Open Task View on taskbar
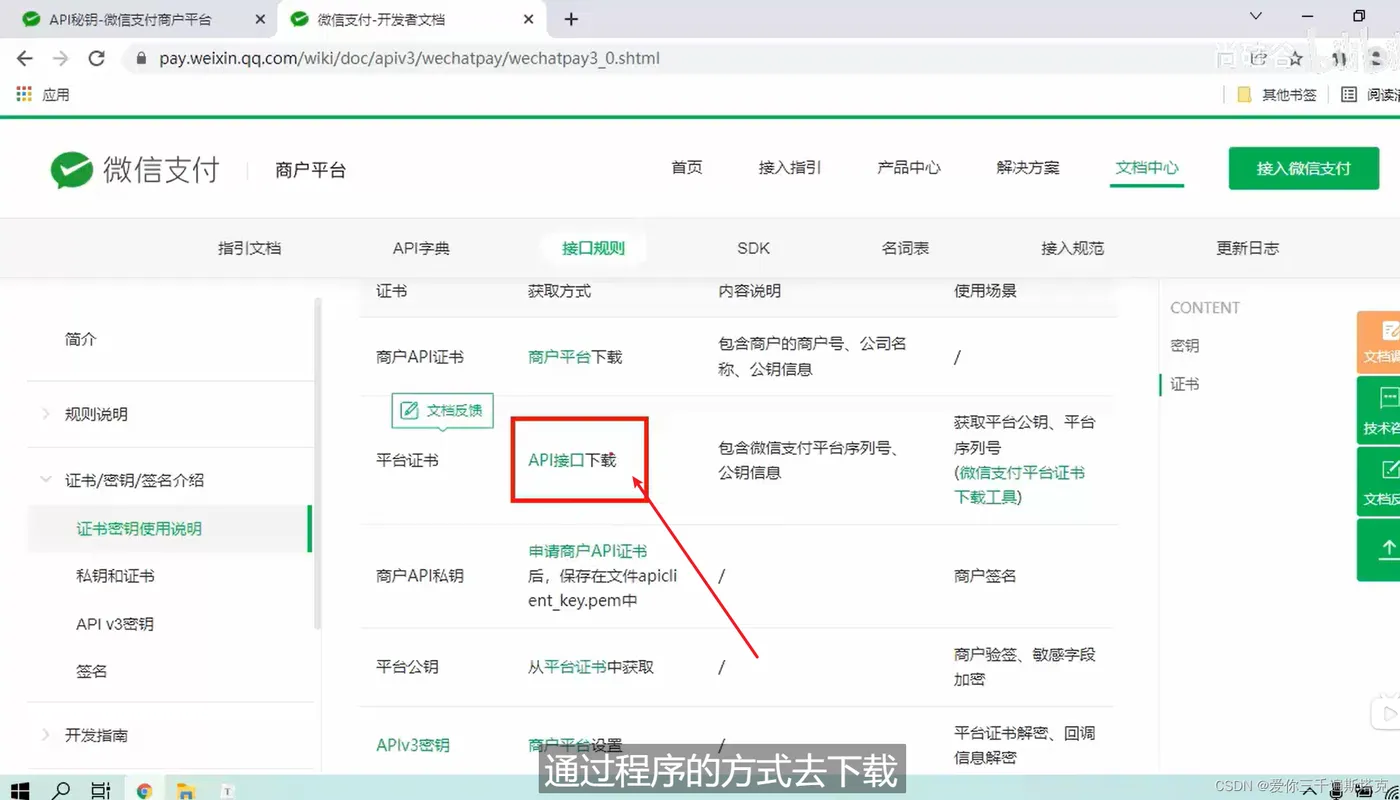This screenshot has height=800, width=1400. [100, 790]
